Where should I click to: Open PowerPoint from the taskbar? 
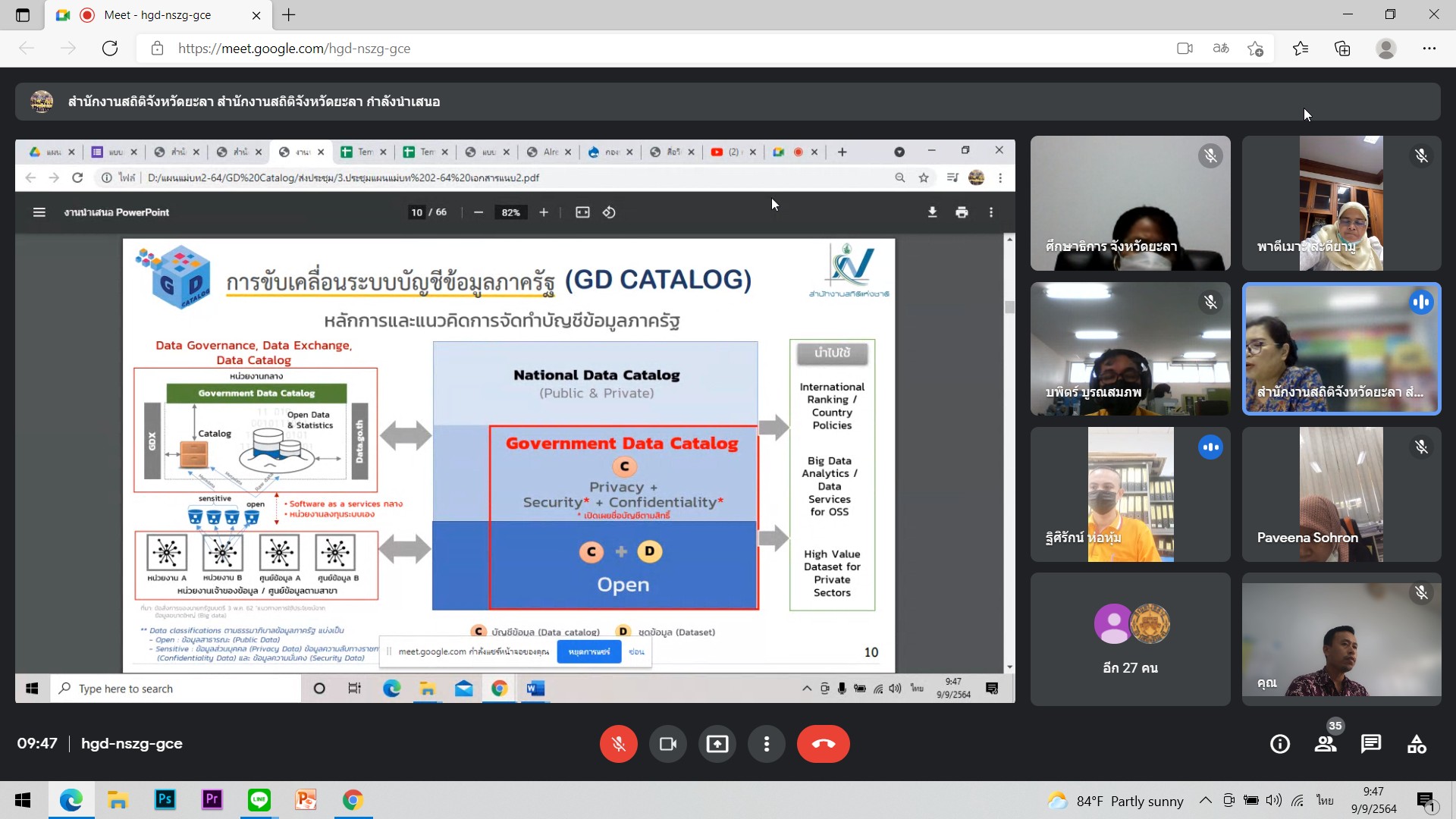(x=306, y=800)
